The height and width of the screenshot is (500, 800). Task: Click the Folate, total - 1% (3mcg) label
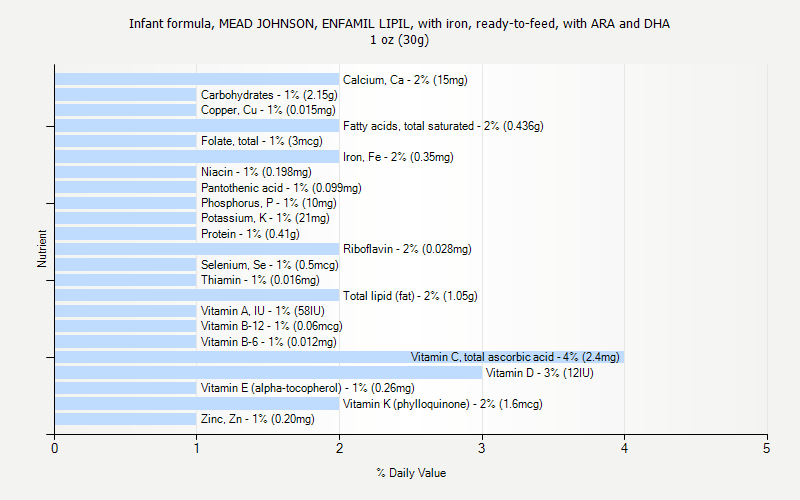pos(262,141)
